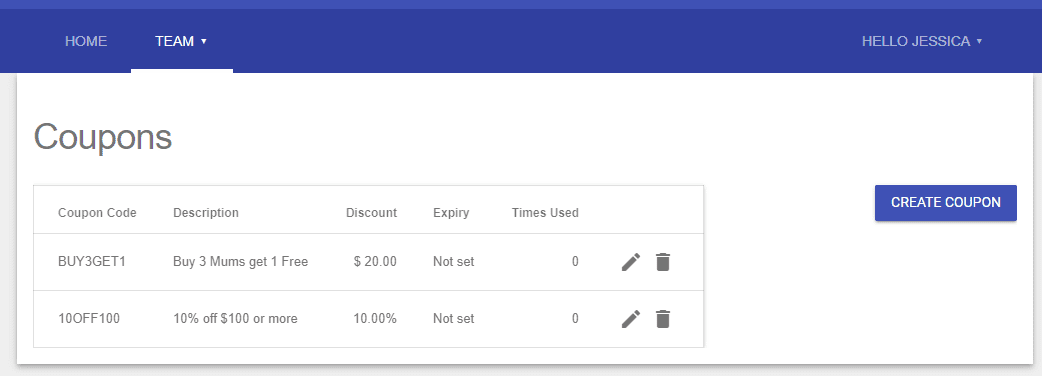
Task: Click the 'Buy 3 Mums get 1 Free' description
Action: click(241, 262)
